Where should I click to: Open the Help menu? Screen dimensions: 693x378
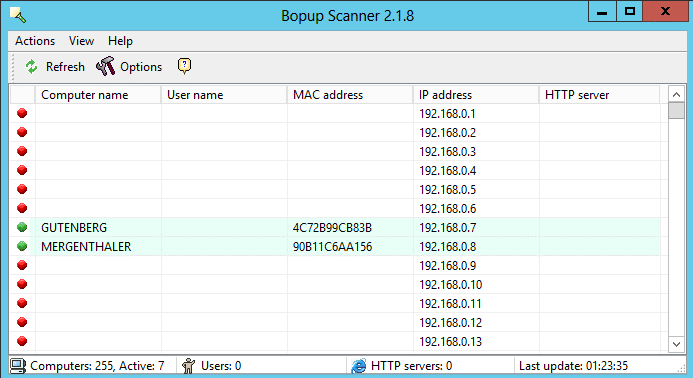[120, 41]
